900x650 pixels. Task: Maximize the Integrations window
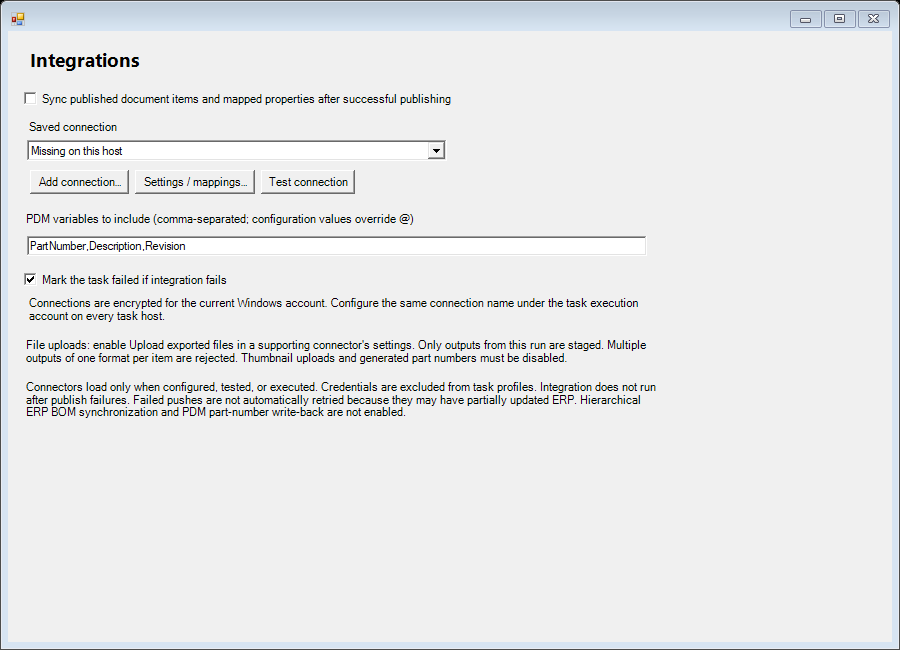click(x=839, y=19)
